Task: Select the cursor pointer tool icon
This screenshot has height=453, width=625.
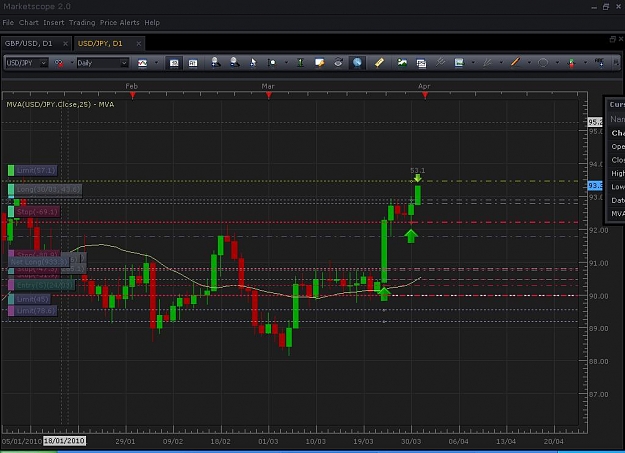Action: 253,63
